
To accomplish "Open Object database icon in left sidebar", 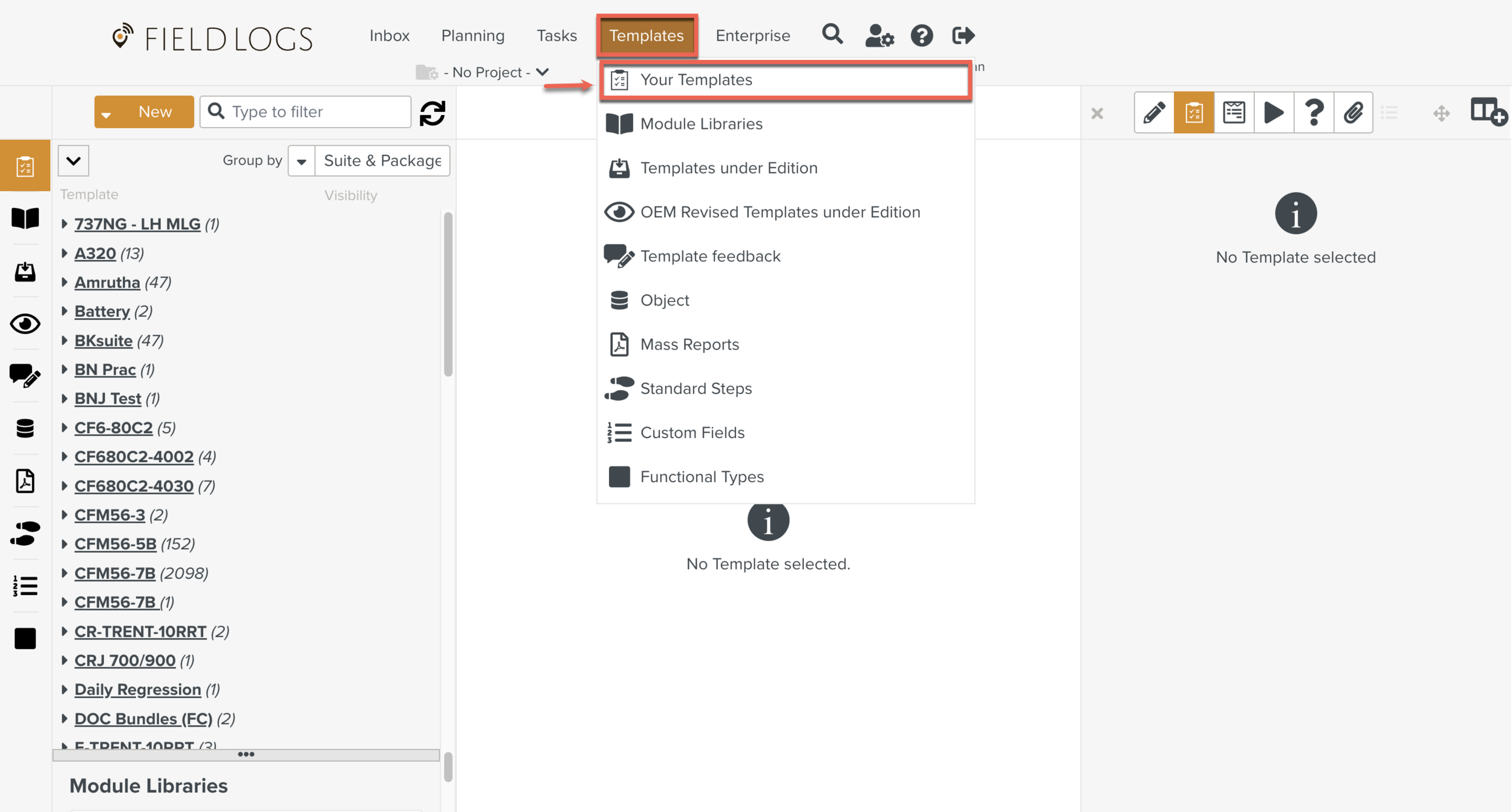I will click(x=25, y=428).
